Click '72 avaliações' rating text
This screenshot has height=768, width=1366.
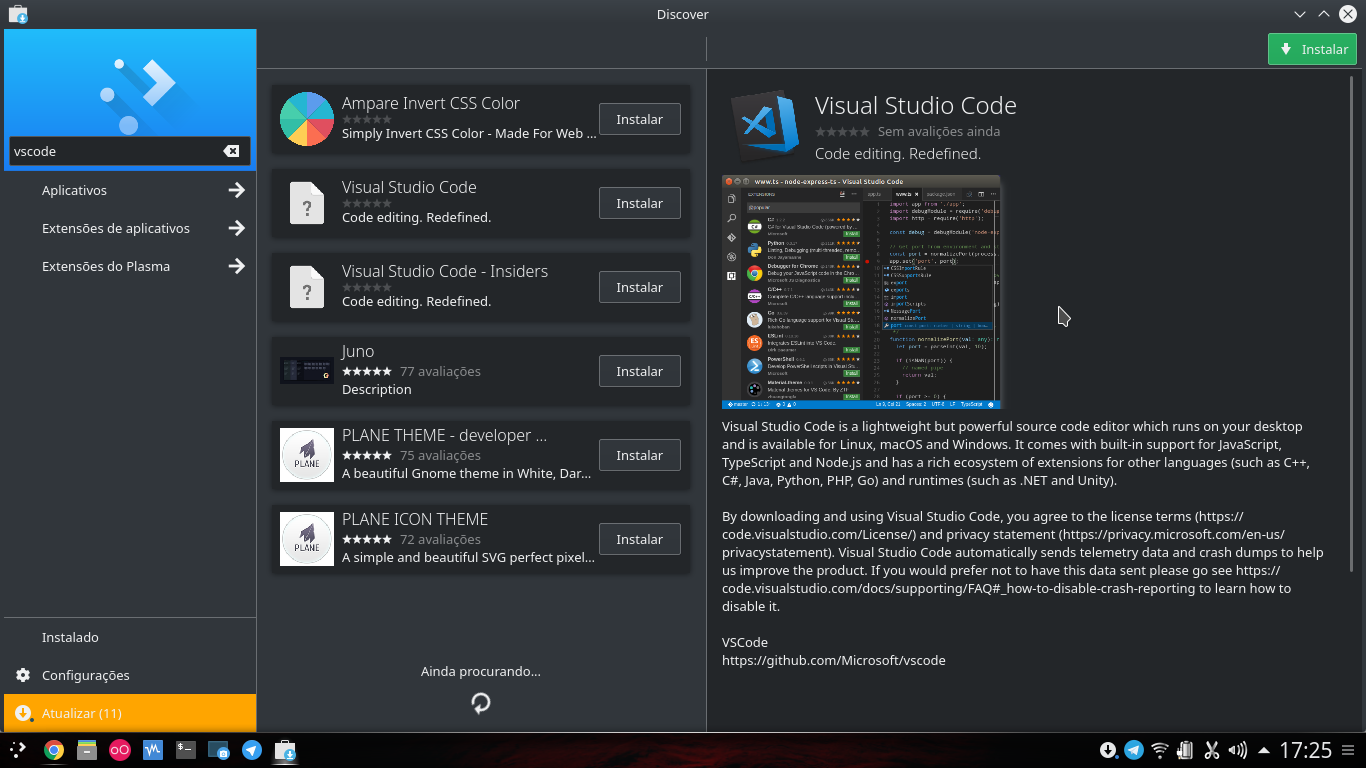(440, 539)
